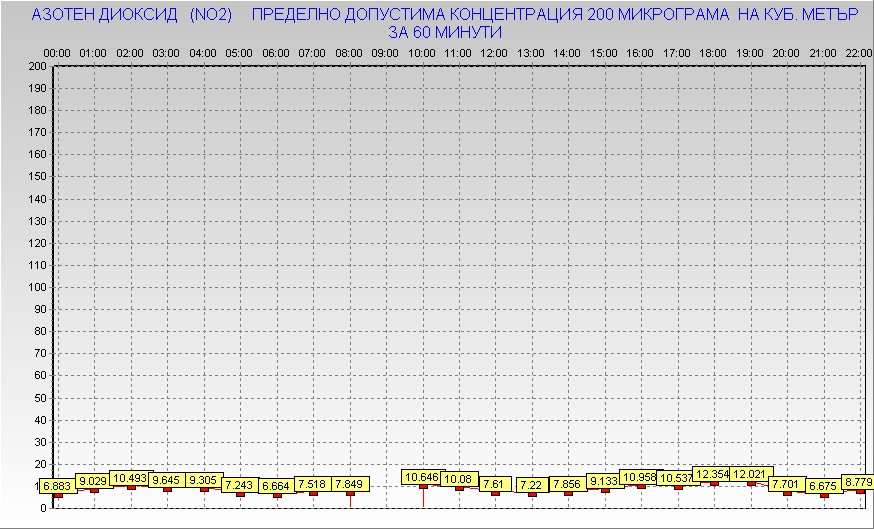
Task: Click the 10.08 value label
Action: click(x=458, y=479)
